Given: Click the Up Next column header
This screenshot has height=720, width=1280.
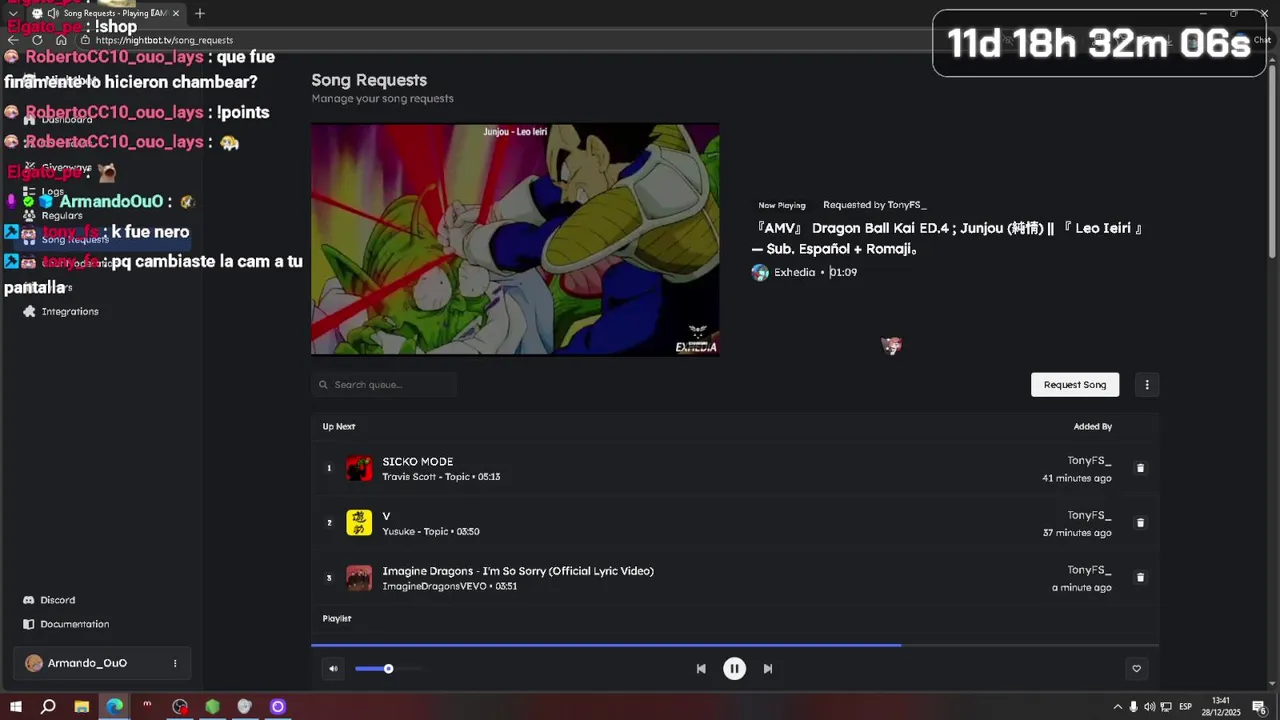Looking at the screenshot, I should tap(339, 427).
